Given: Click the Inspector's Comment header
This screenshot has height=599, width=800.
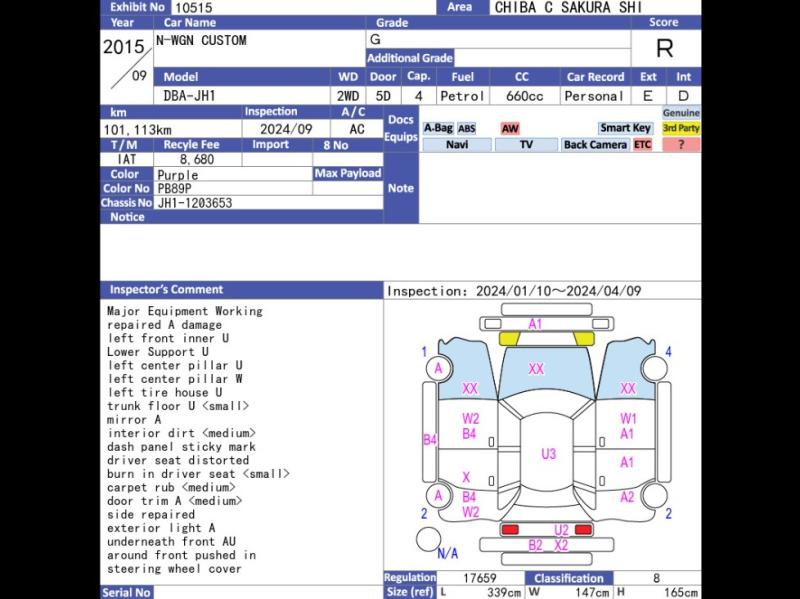Looking at the screenshot, I should click(x=242, y=289).
